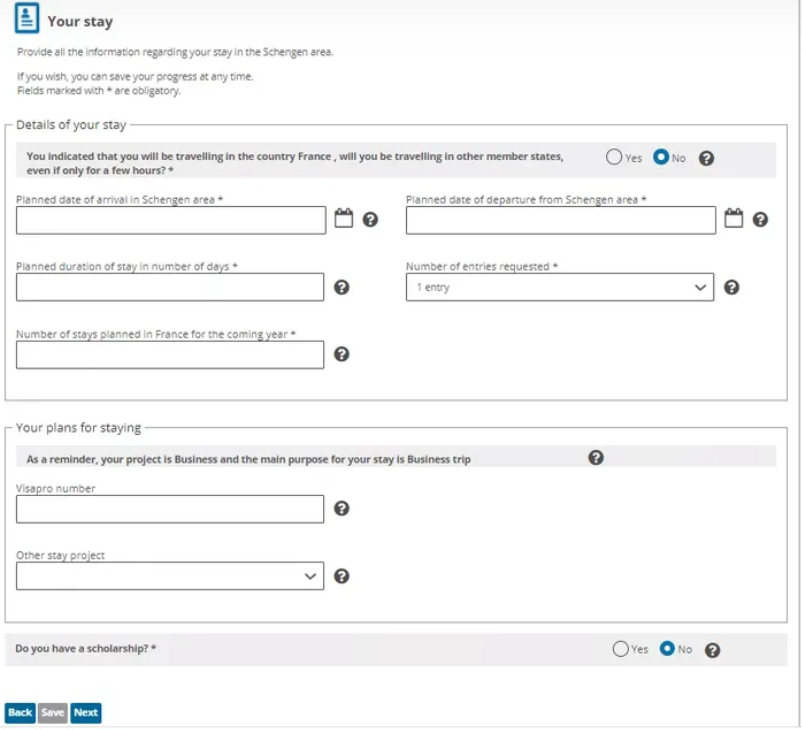
Task: Click the number of stays in France field
Action: pos(170,355)
